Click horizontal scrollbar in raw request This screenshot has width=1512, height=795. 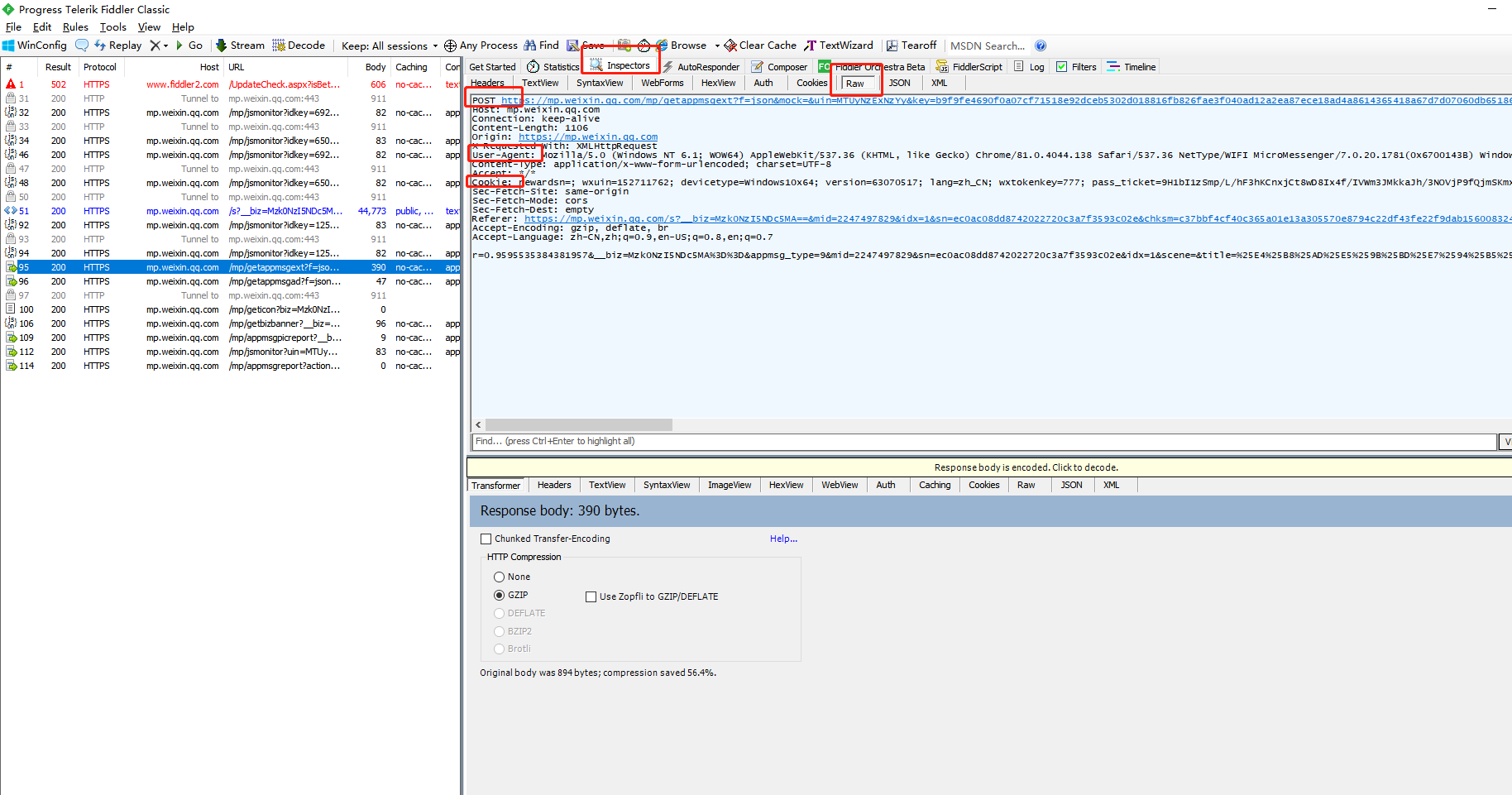(x=579, y=424)
